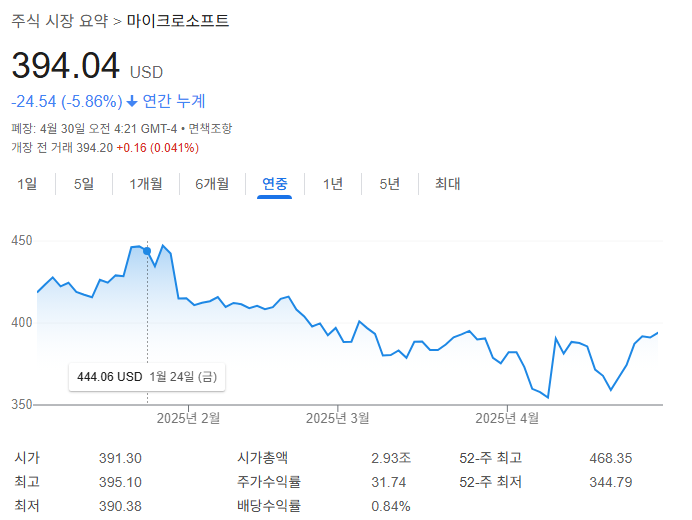Click the 2025년 3월 axis label
692x520 pixels.
(x=338, y=418)
